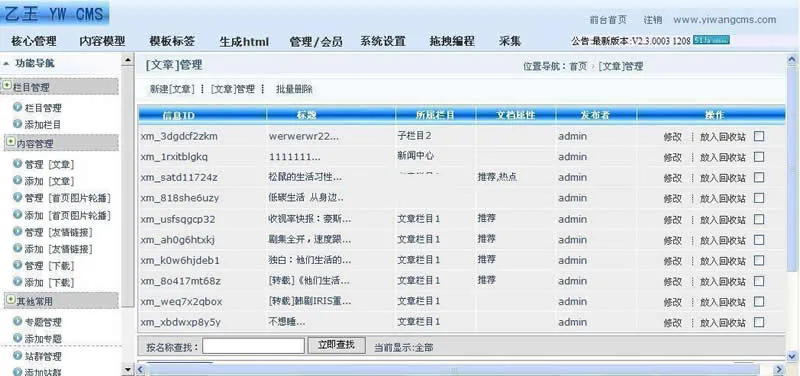Click 推荐,热点 attribute cell
Screen dimensions: 800x376
[497, 177]
